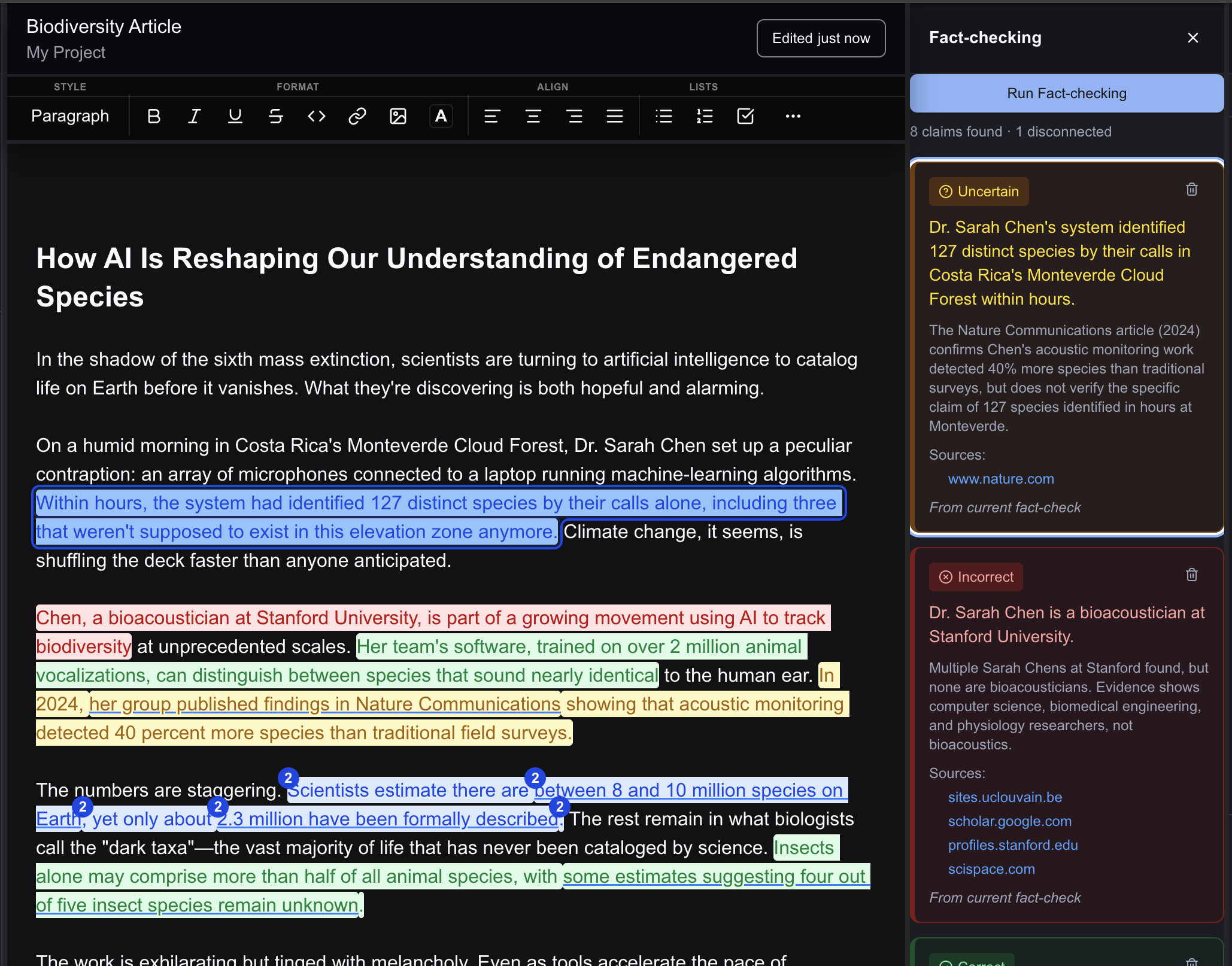
Task: Open the www.nature.com source link
Action: [x=1000, y=479]
